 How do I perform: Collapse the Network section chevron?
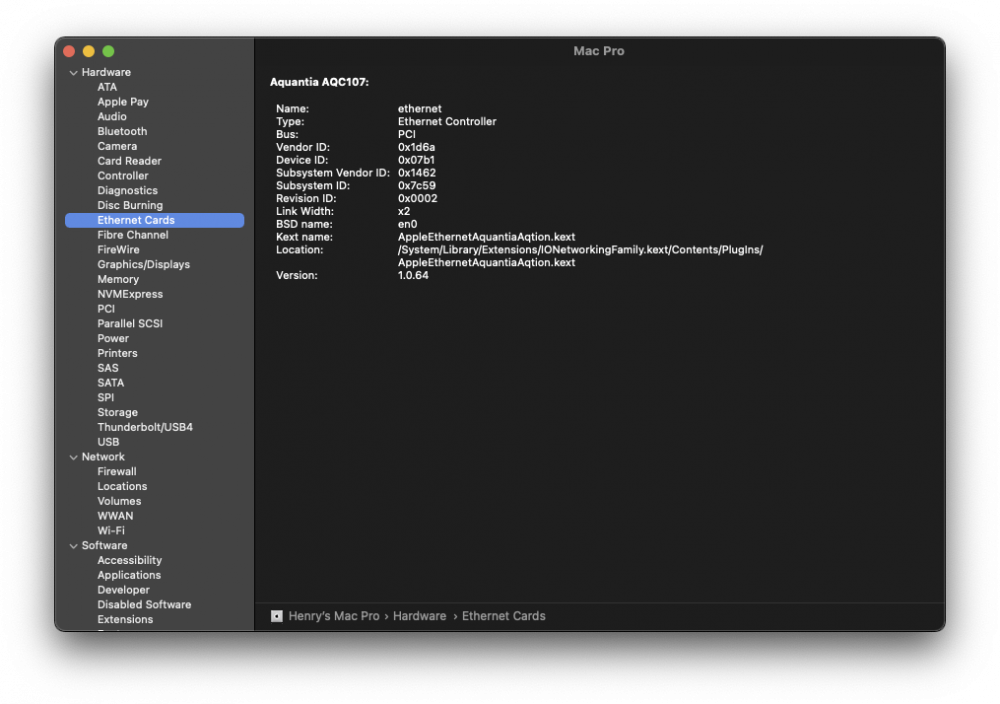(73, 457)
